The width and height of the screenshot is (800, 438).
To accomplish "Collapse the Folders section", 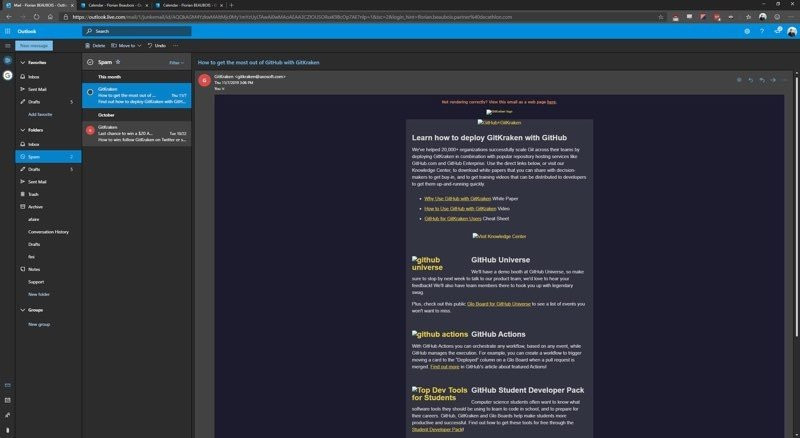I will pyautogui.click(x=21, y=130).
